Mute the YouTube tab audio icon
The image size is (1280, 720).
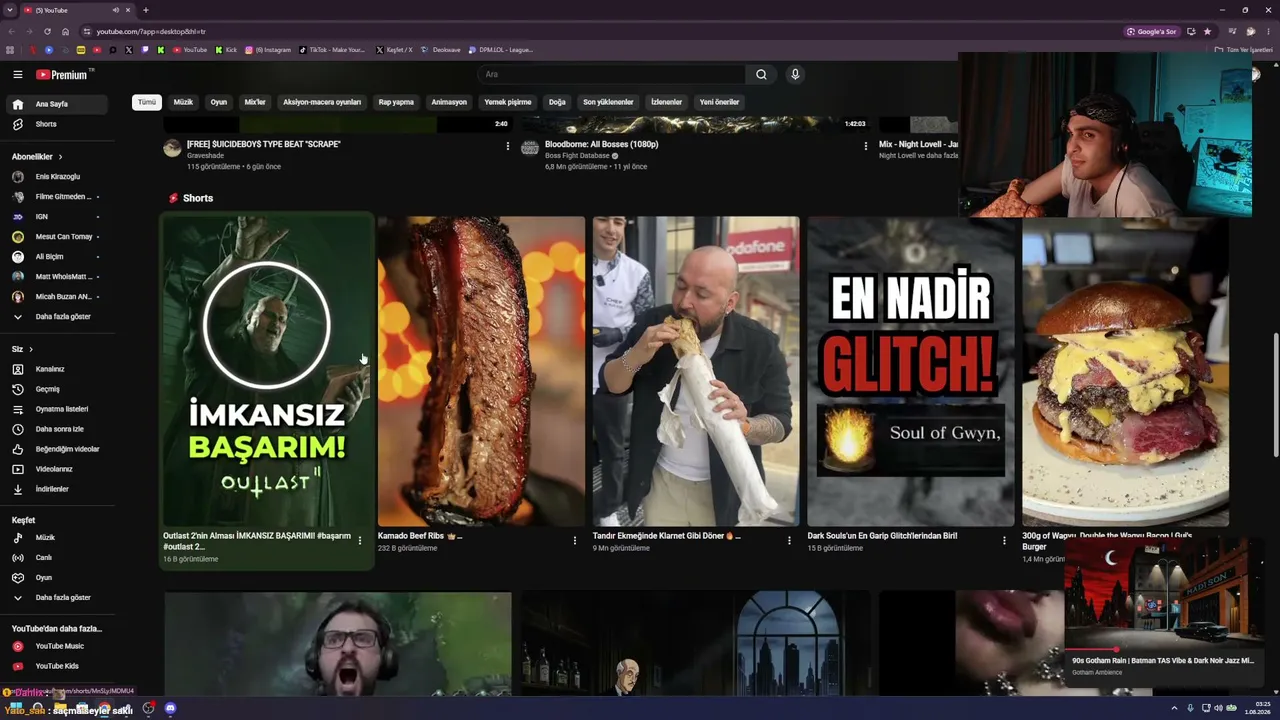[x=116, y=10]
